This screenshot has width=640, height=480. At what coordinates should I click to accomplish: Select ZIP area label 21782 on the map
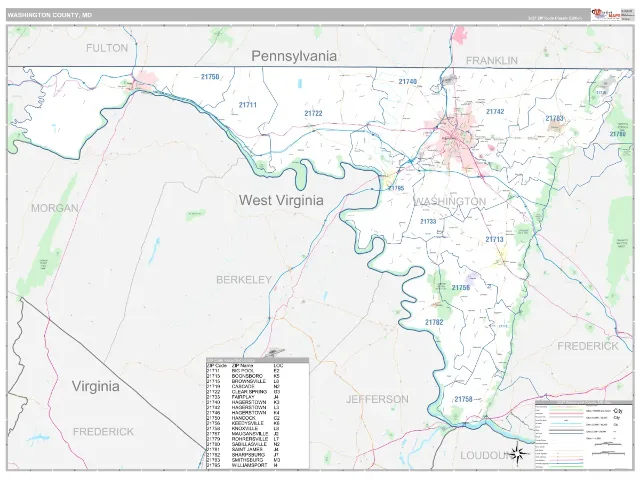click(x=434, y=322)
